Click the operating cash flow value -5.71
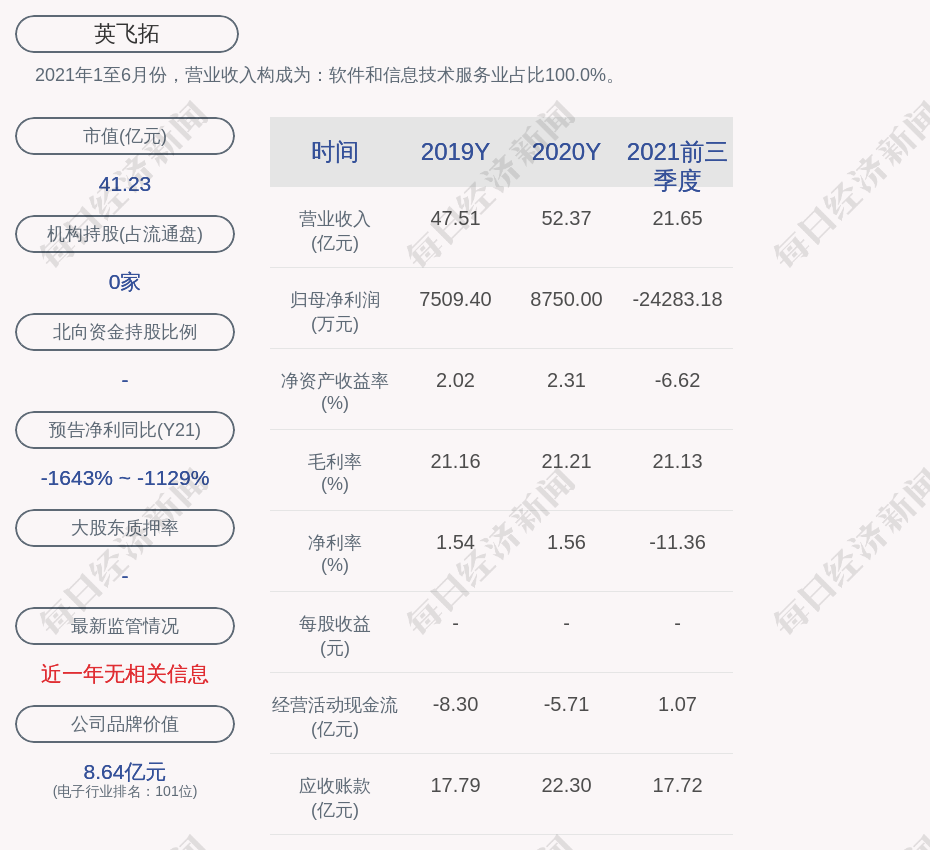The image size is (930, 850). 566,704
